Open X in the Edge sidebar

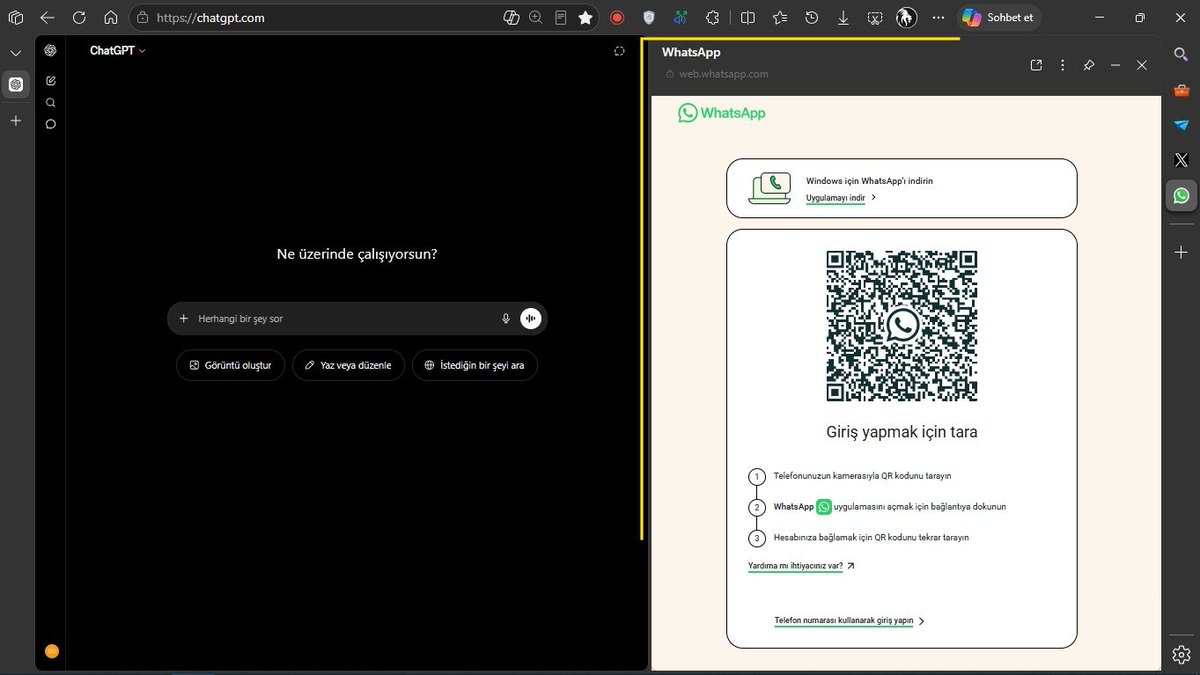tap(1181, 160)
